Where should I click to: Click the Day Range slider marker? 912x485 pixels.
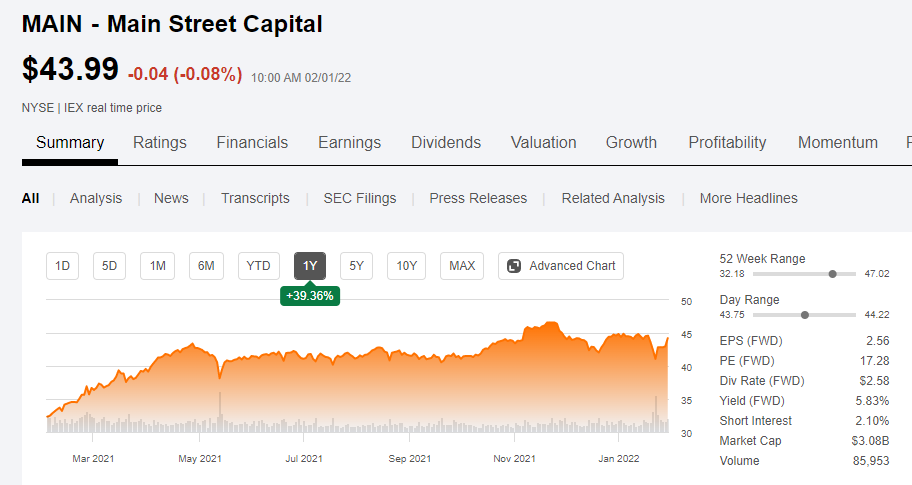pos(805,315)
